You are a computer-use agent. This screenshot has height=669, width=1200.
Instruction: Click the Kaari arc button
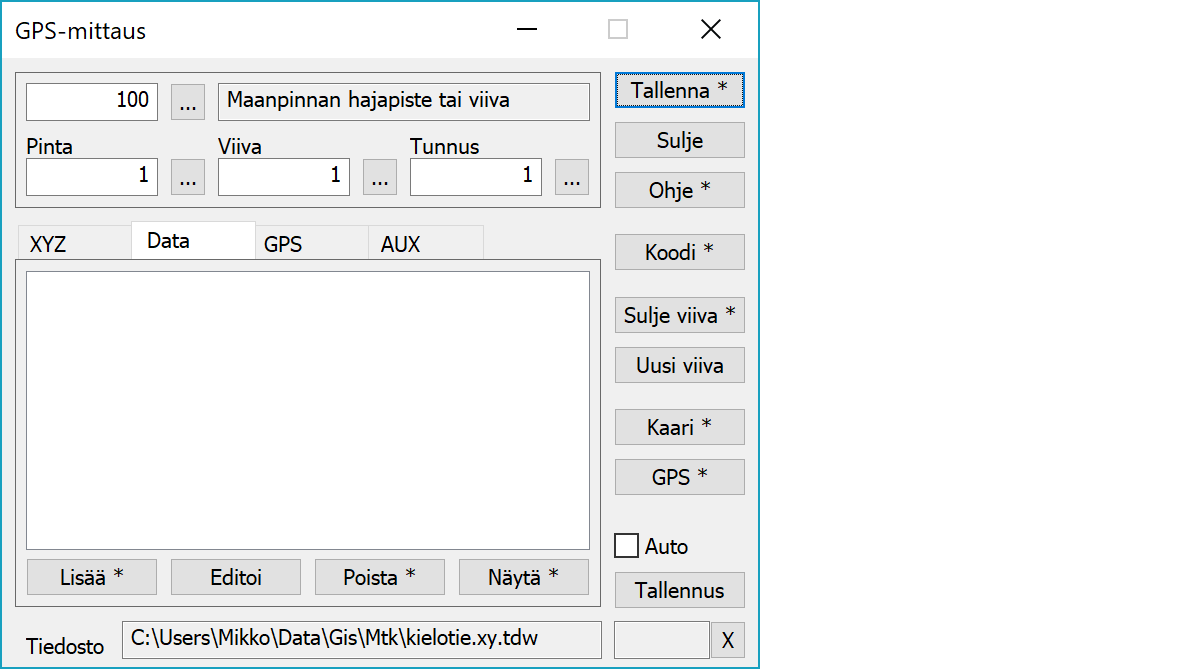coord(679,427)
